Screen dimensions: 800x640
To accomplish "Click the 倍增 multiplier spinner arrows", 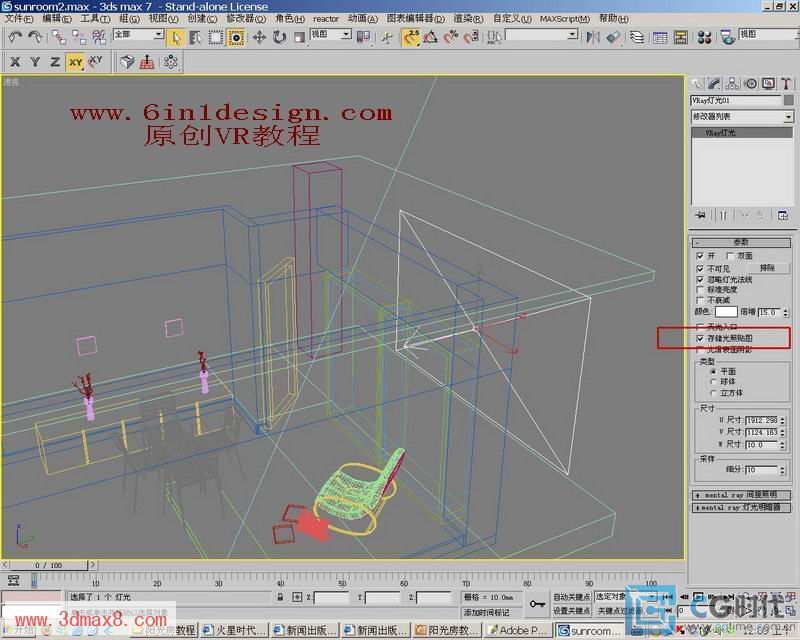I will click(x=785, y=312).
